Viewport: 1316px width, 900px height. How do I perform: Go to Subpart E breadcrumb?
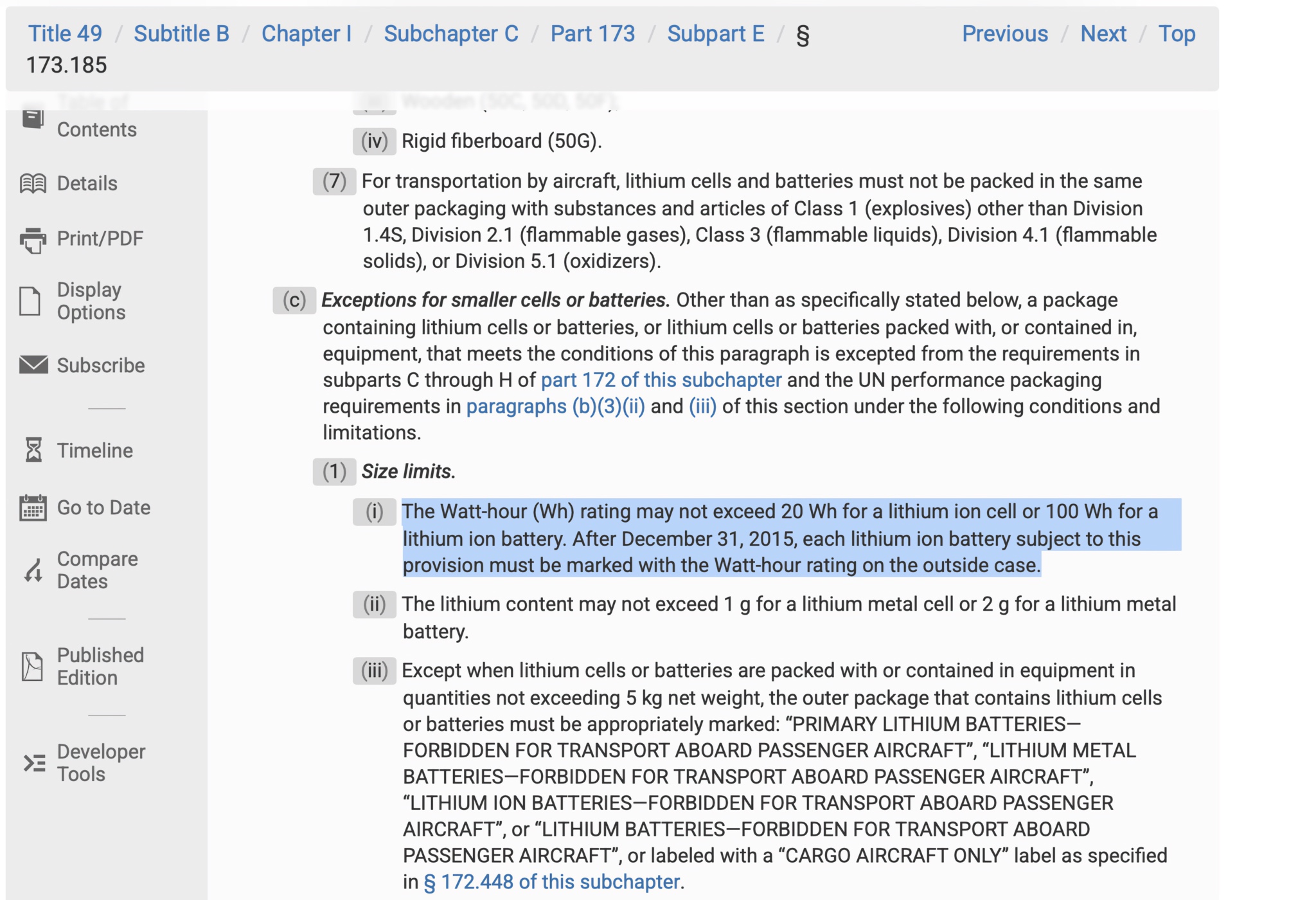[x=716, y=33]
